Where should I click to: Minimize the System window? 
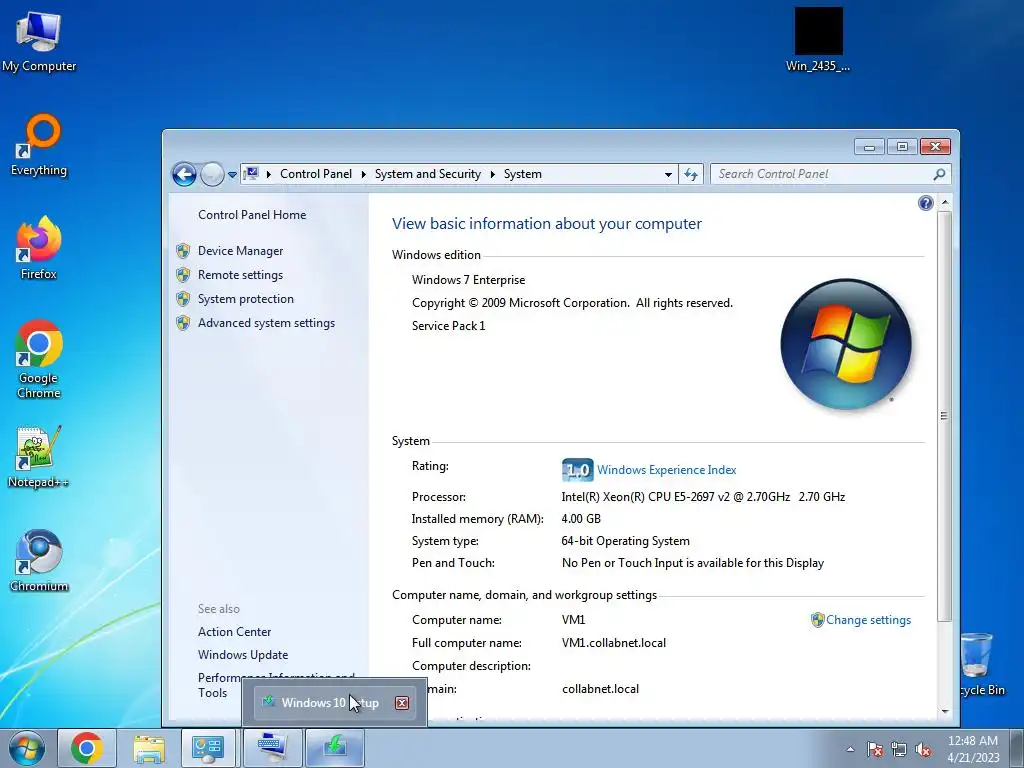[869, 146]
